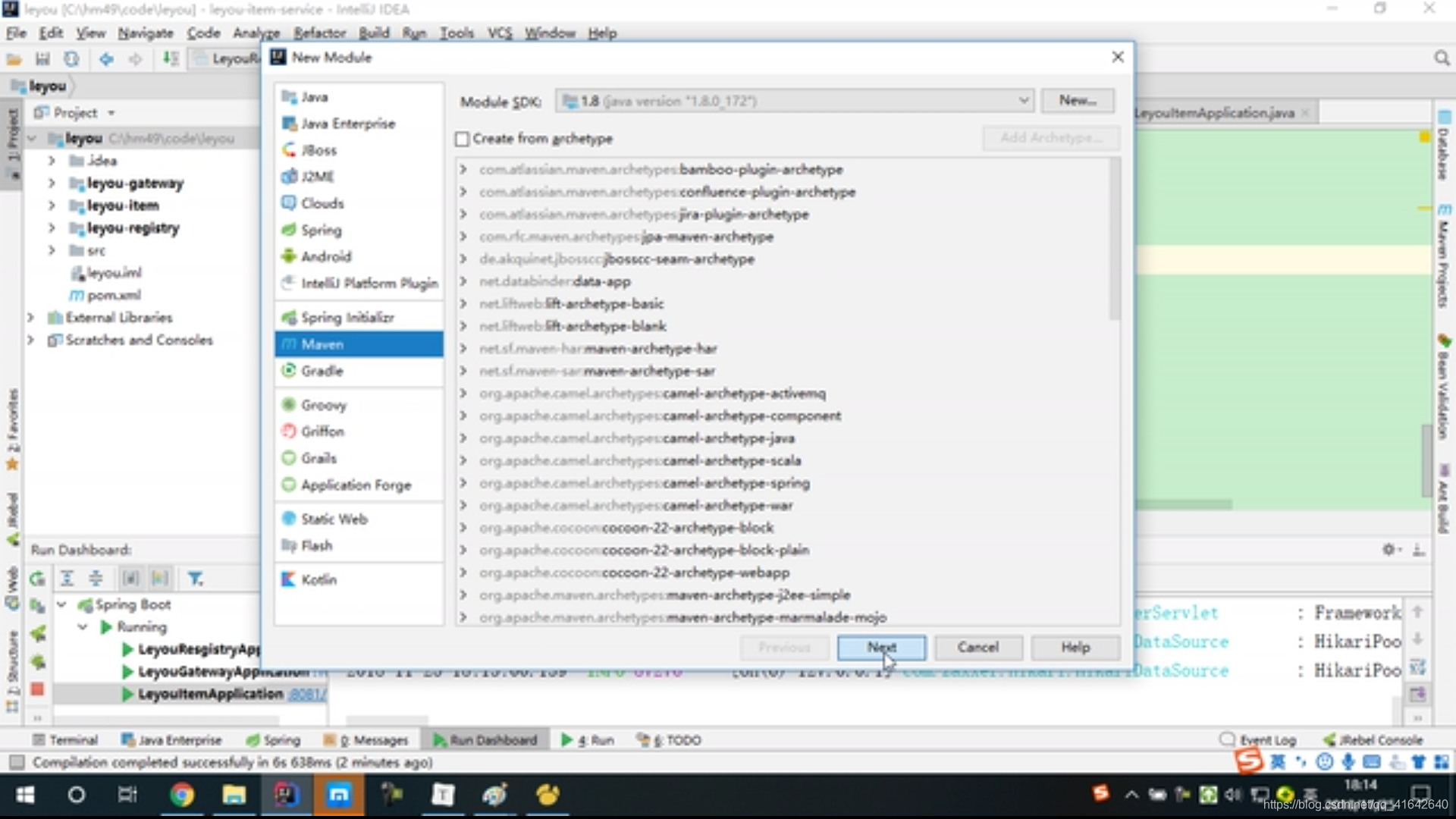This screenshot has height=819, width=1456.
Task: Click the save all toolbar icon
Action: [42, 58]
